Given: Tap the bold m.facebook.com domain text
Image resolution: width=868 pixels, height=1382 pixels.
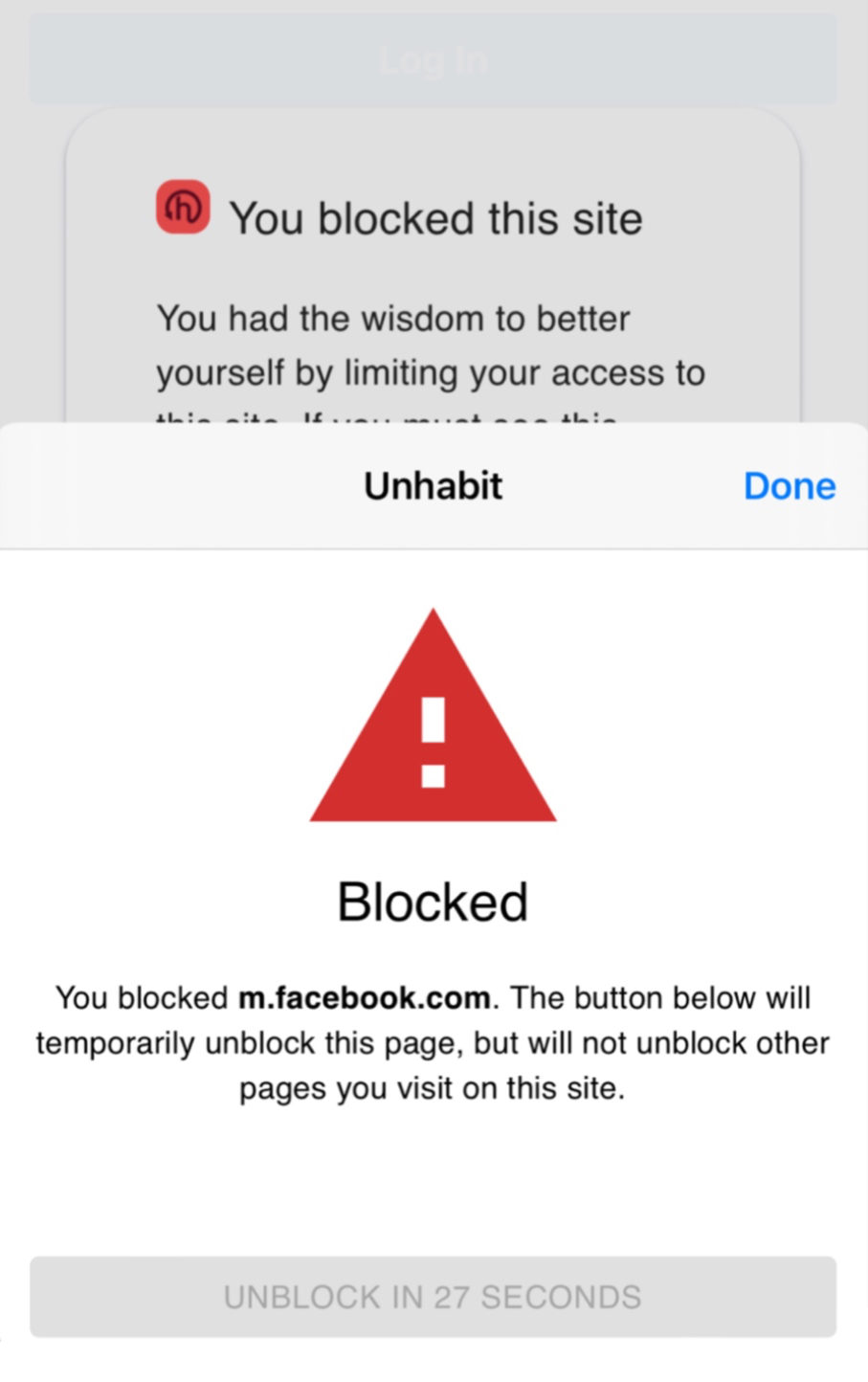Looking at the screenshot, I should pos(365,998).
